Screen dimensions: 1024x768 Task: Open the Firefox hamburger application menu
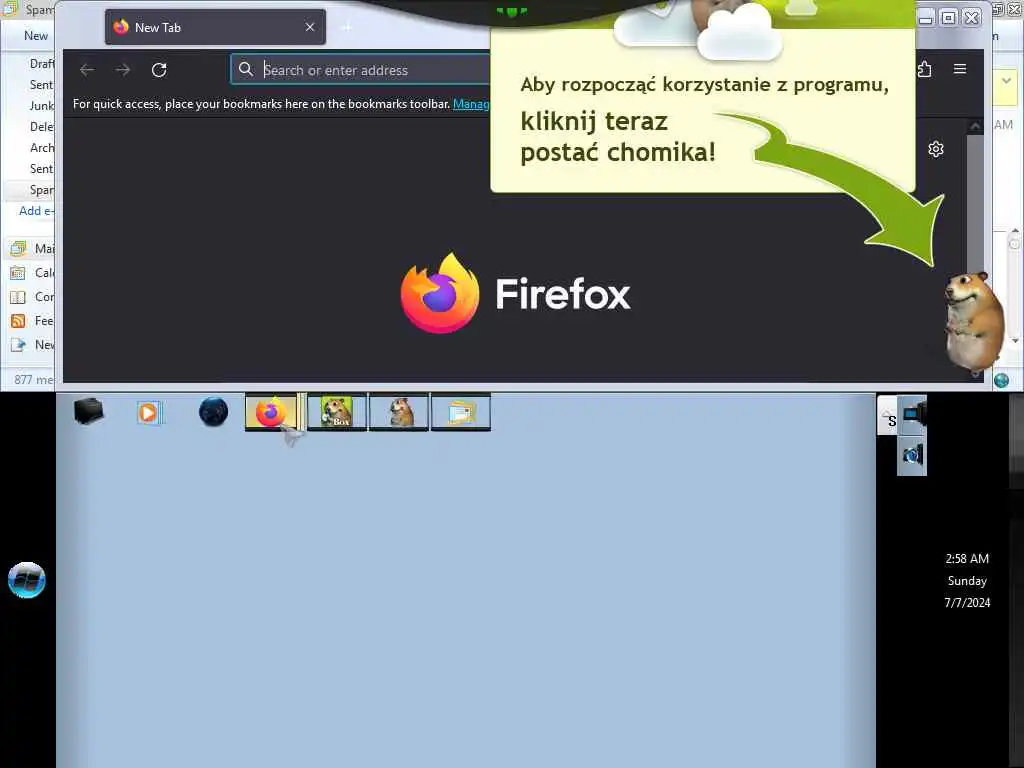coord(959,69)
